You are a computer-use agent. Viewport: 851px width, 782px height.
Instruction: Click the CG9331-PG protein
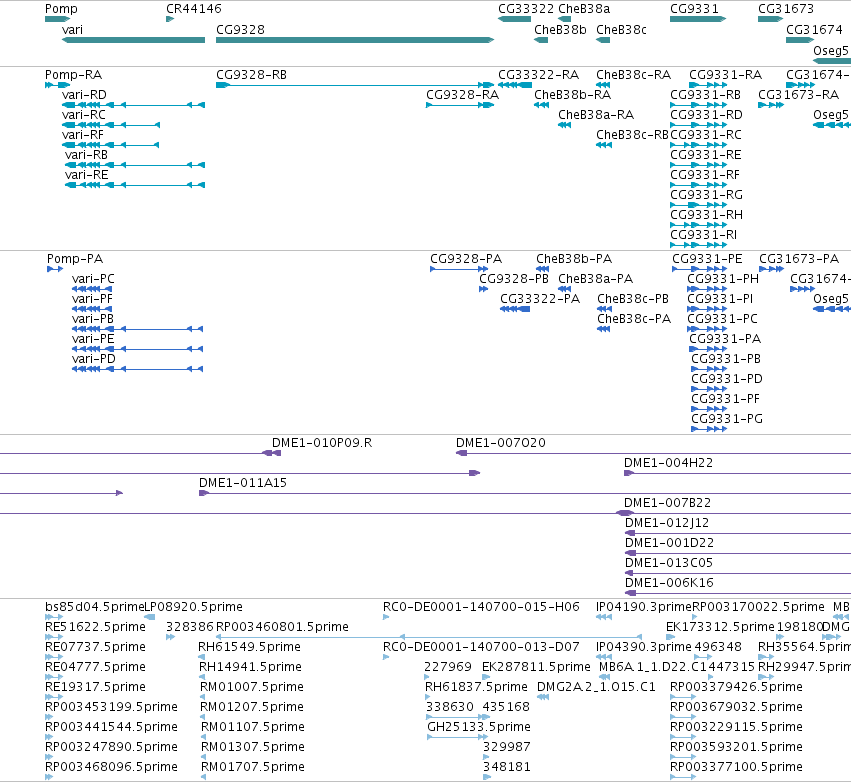point(709,429)
